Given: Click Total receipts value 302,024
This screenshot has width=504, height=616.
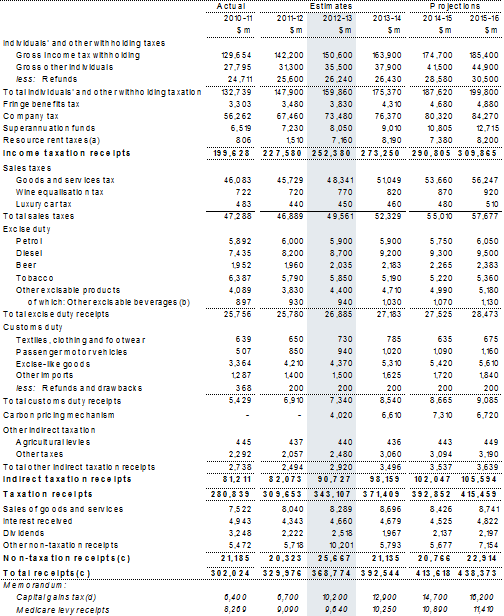Looking at the screenshot, I should click(230, 573).
